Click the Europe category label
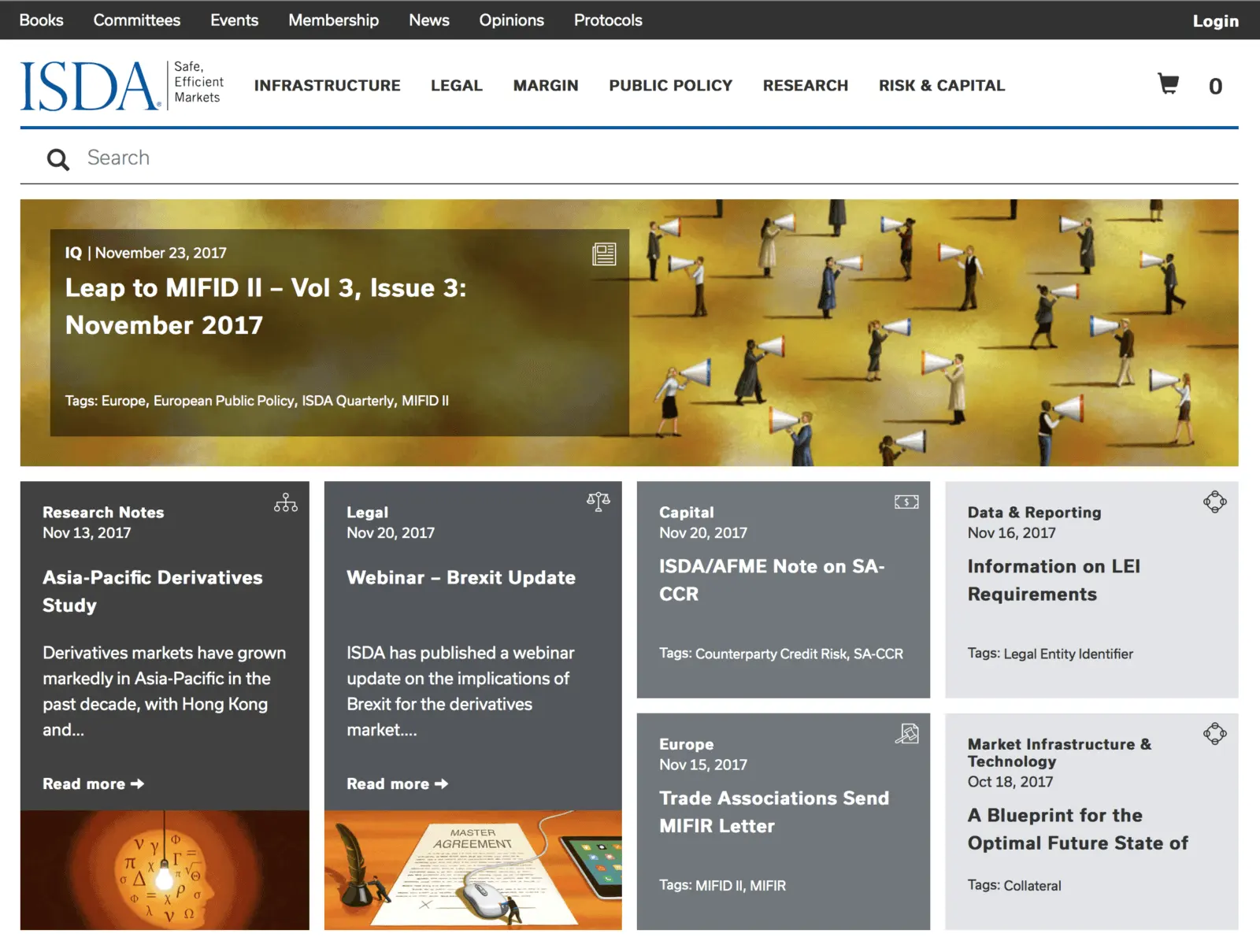 (687, 744)
